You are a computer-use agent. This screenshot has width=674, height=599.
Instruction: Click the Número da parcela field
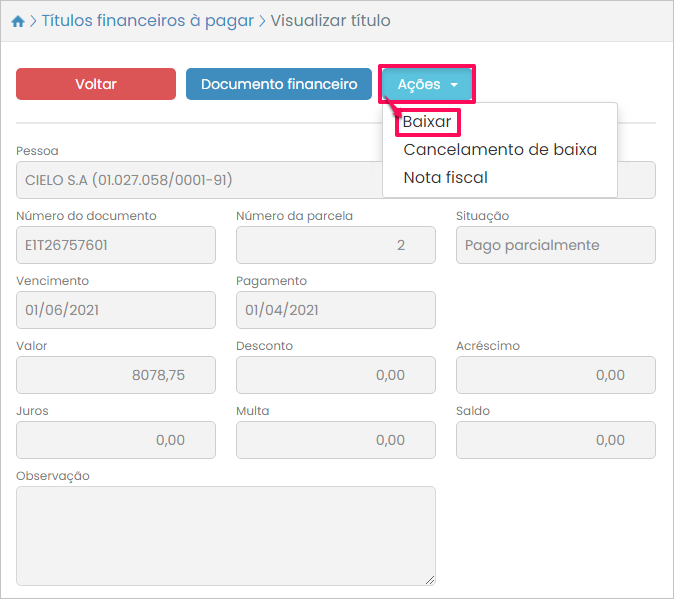pos(335,245)
